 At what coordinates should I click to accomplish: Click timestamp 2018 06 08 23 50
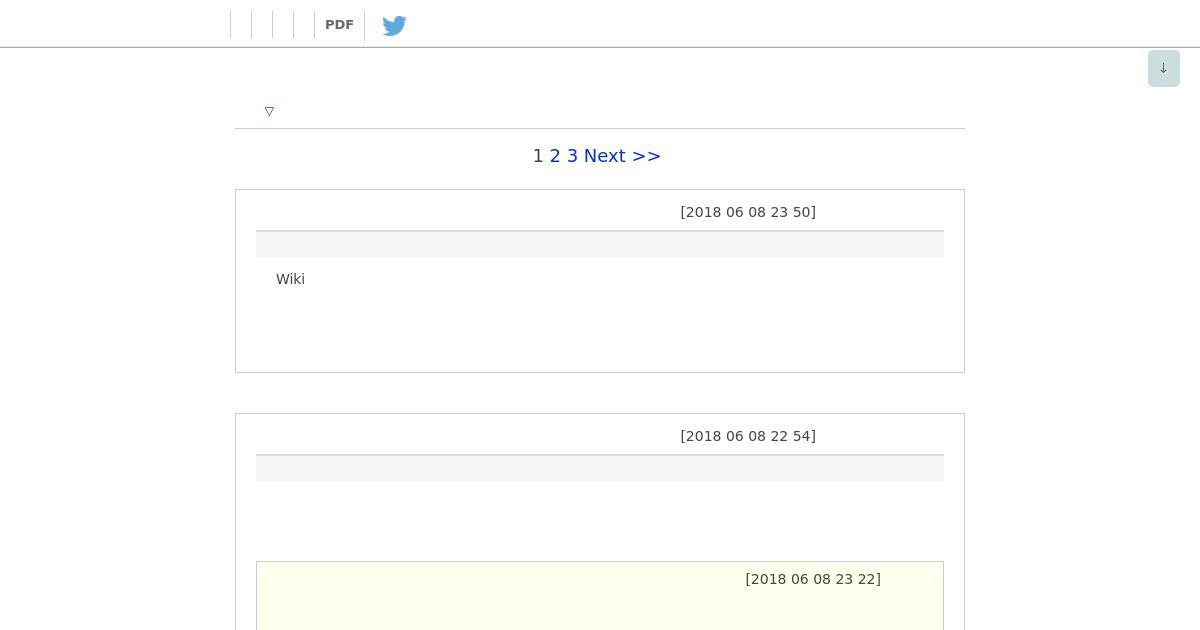(x=748, y=212)
